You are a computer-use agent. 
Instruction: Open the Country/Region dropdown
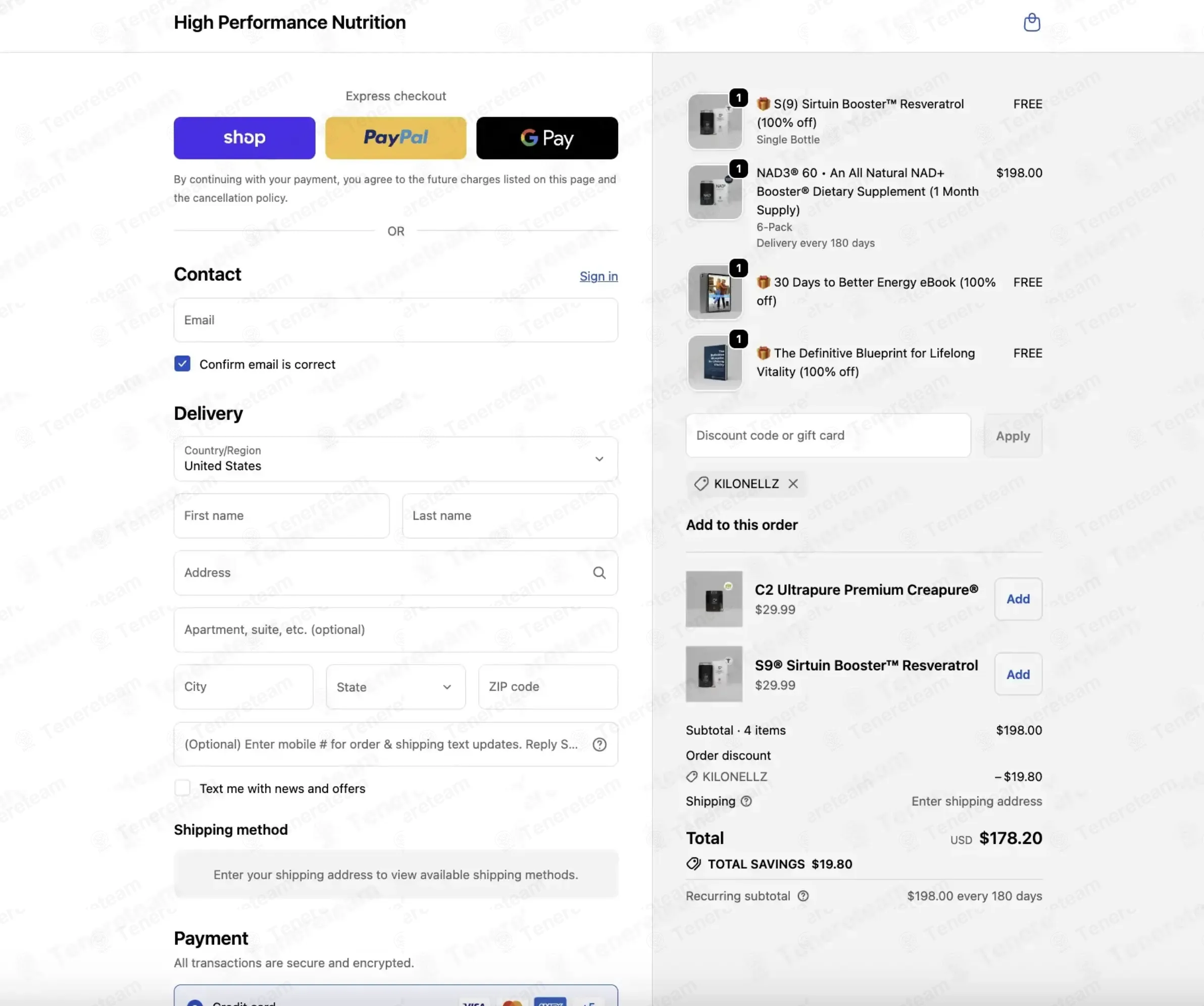[395, 459]
